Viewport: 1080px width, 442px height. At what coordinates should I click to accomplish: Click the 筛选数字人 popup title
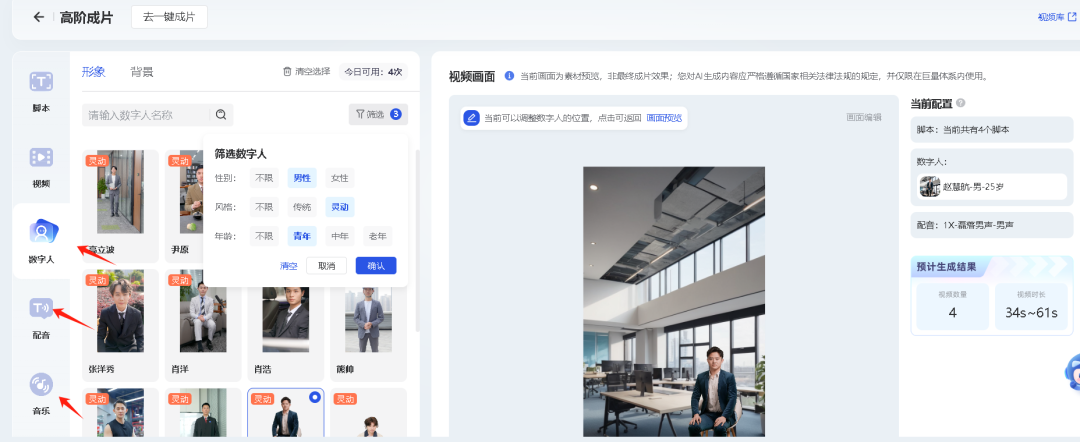click(240, 154)
